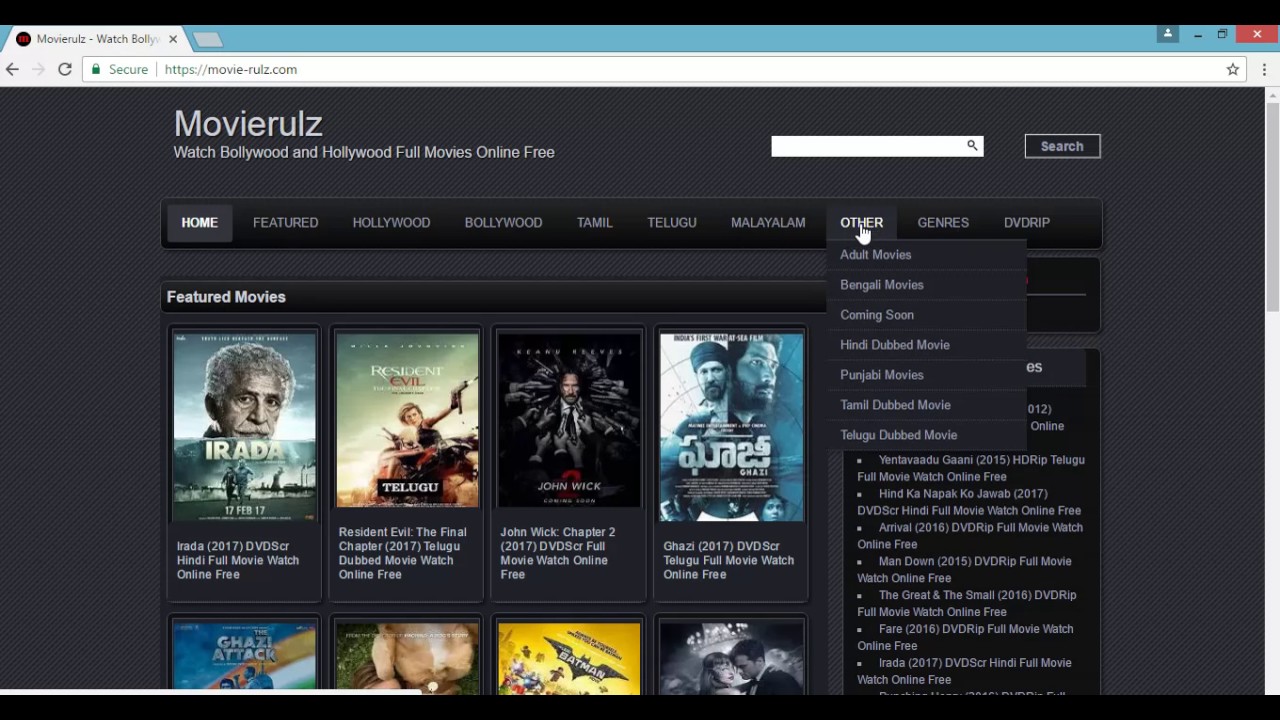Open The Great & The Small sidebar link
1280x720 pixels.
(x=967, y=603)
